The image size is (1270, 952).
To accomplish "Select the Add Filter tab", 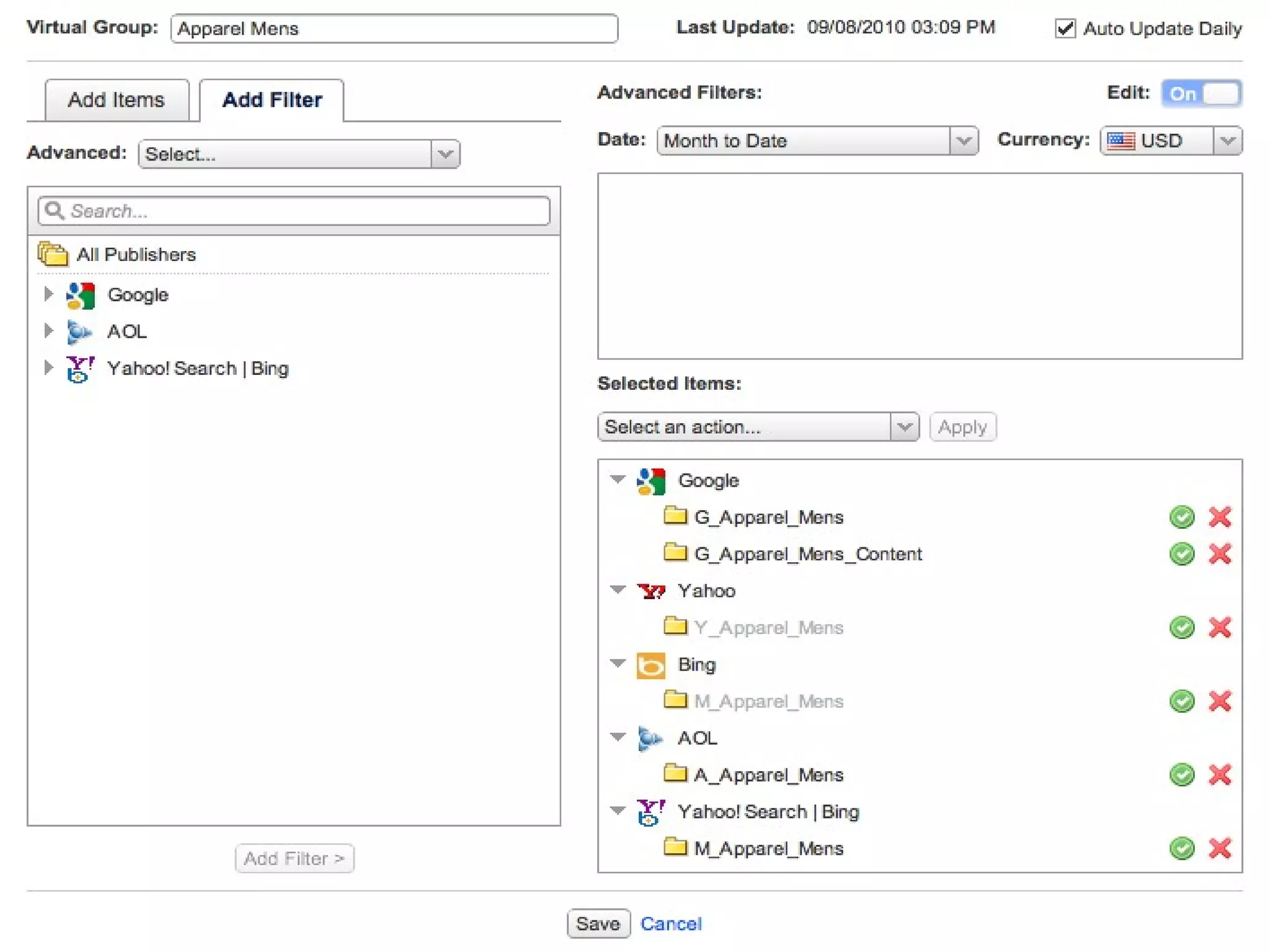I will tap(272, 100).
